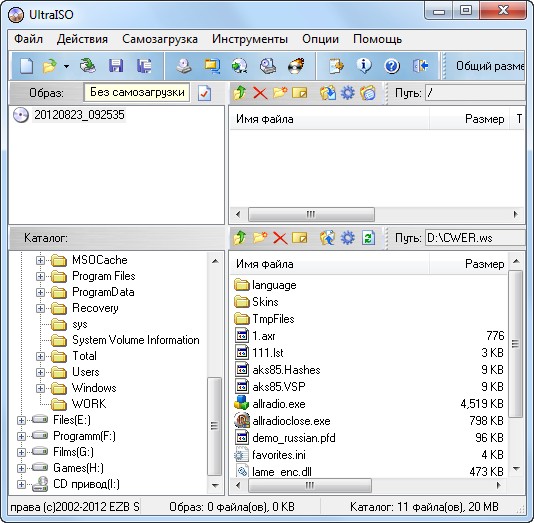Expand the Windows folder node
The height and width of the screenshot is (523, 534).
click(x=40, y=389)
